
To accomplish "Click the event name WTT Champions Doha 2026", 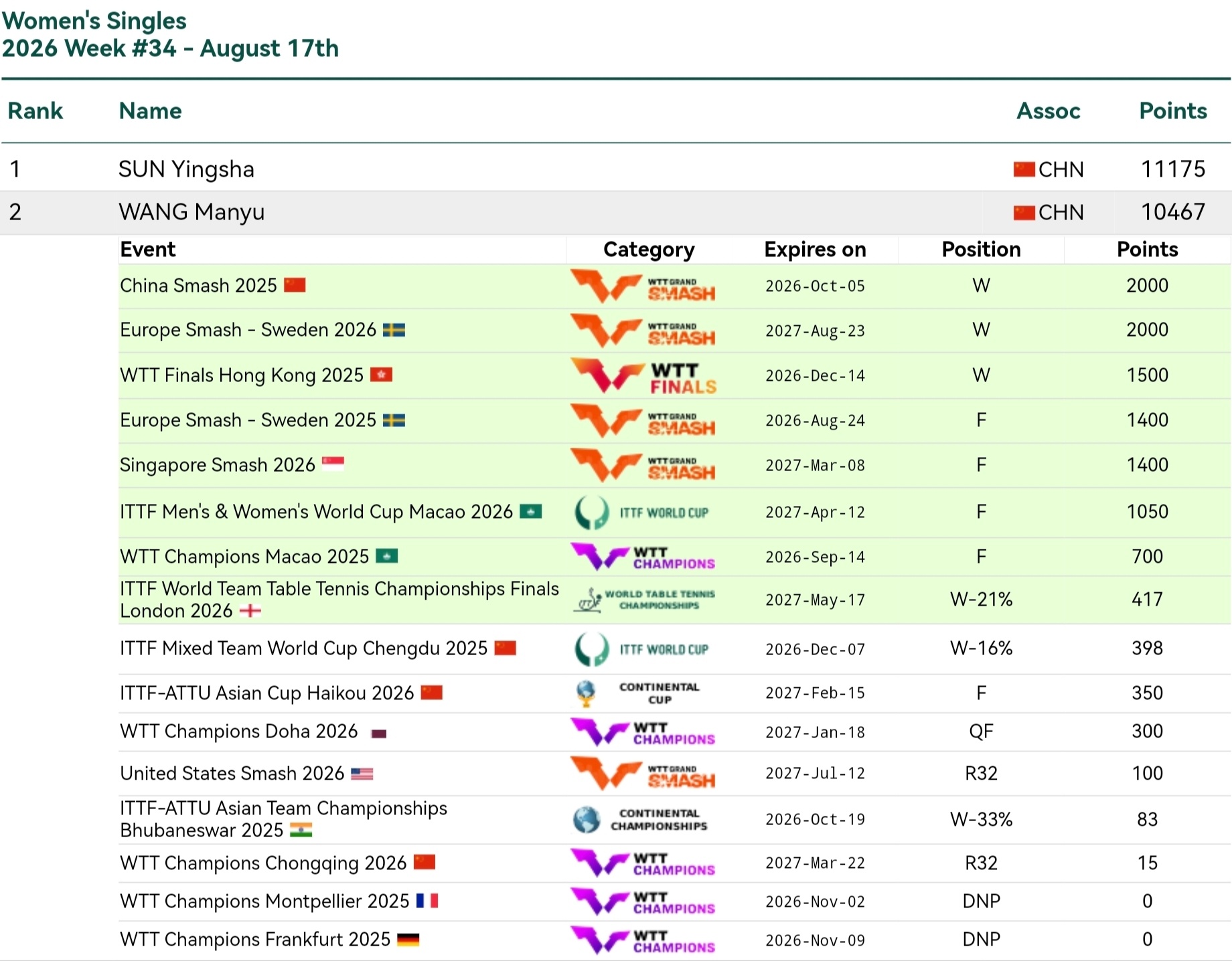I will [x=239, y=731].
